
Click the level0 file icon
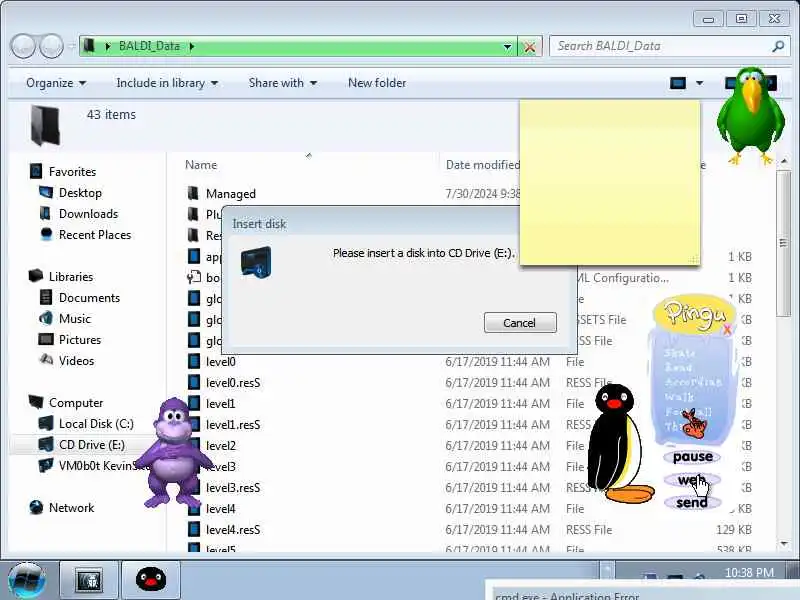point(194,361)
